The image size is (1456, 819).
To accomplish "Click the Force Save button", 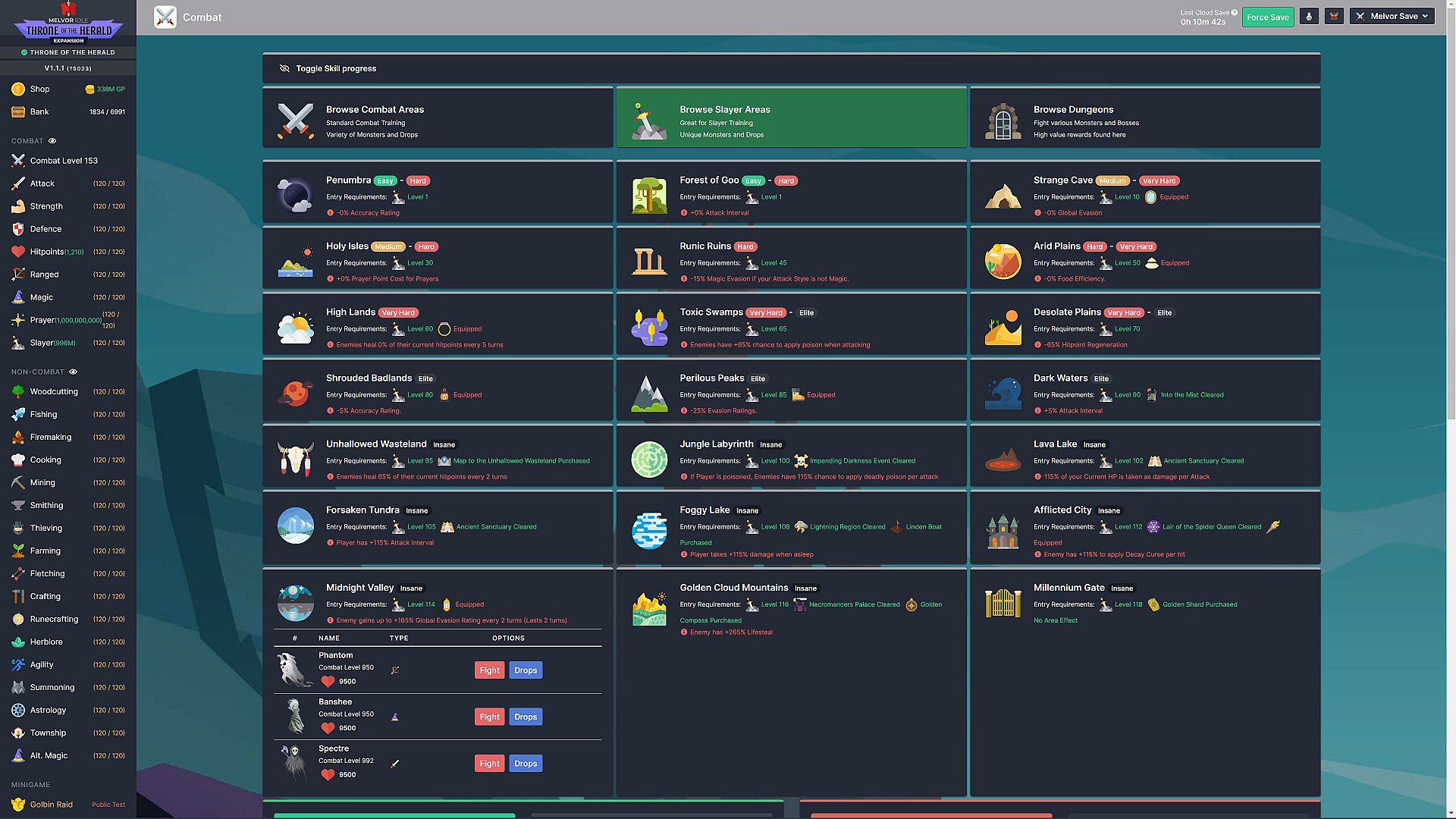I will [1268, 17].
